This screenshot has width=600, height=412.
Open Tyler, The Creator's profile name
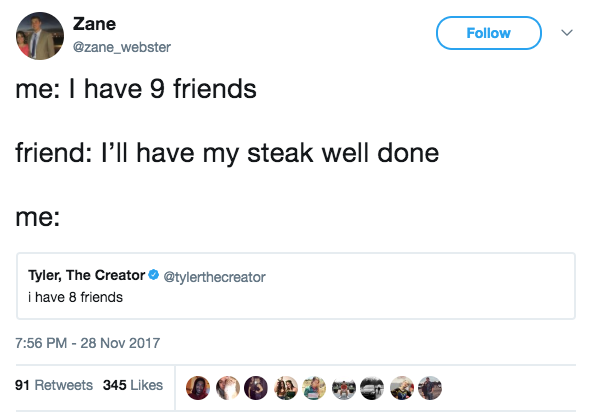pos(86,276)
